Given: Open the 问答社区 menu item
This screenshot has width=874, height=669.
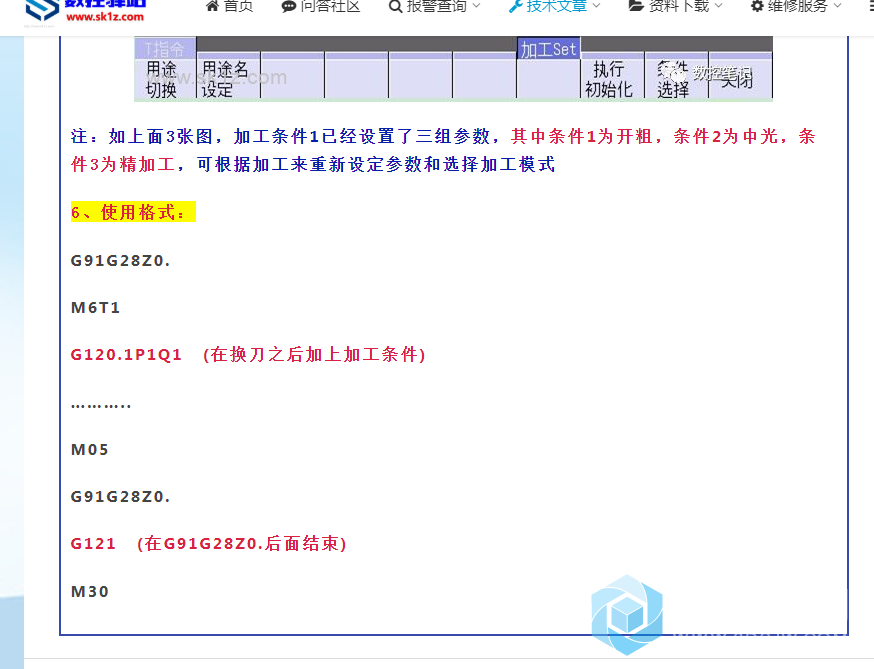Looking at the screenshot, I should (x=321, y=6).
